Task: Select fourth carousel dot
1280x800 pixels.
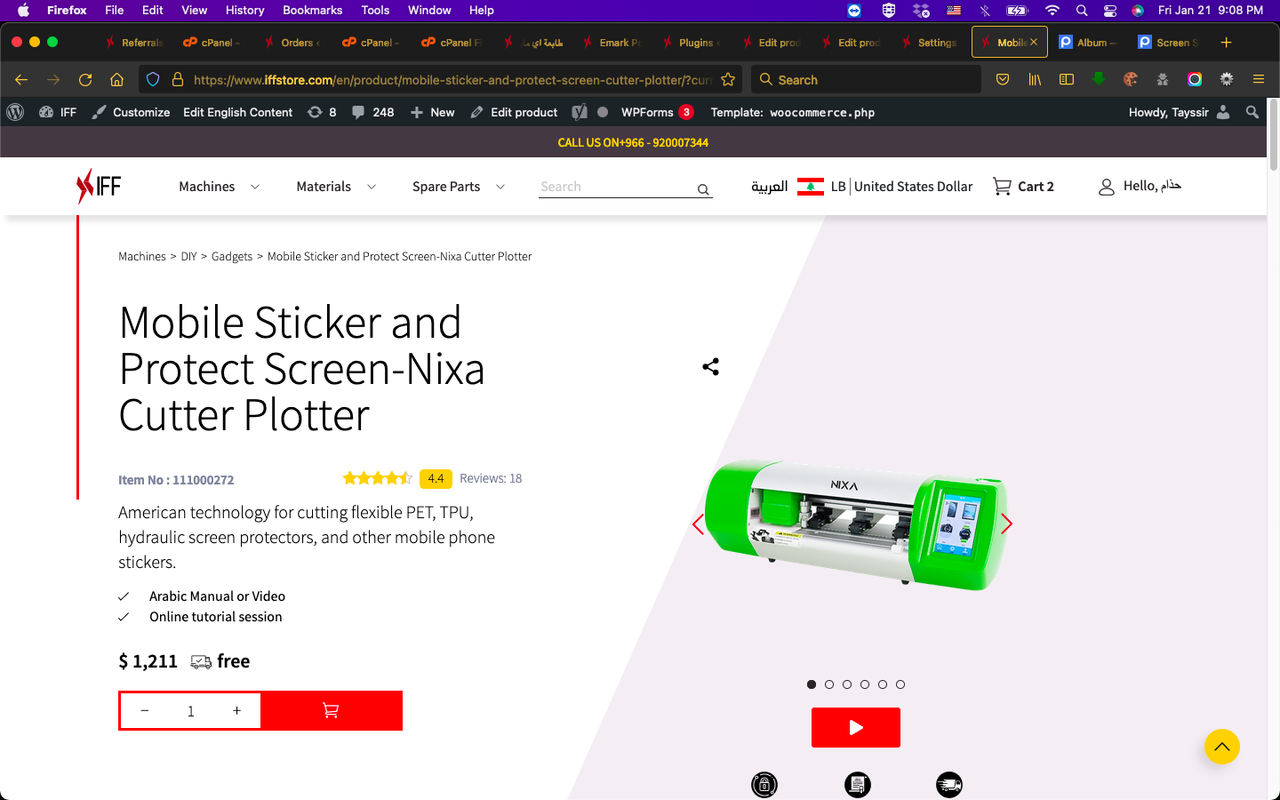Action: pos(865,684)
